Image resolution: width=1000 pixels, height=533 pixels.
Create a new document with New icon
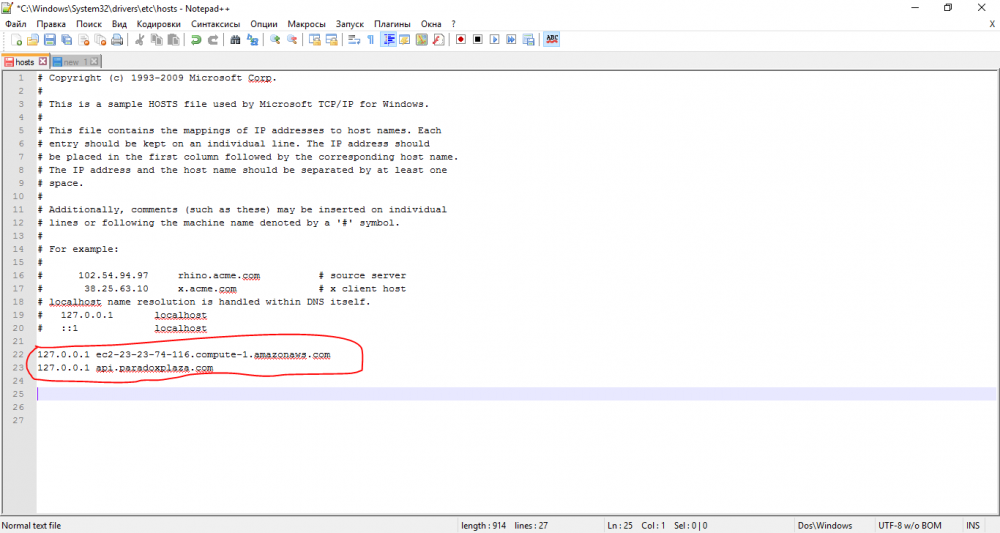click(17, 40)
